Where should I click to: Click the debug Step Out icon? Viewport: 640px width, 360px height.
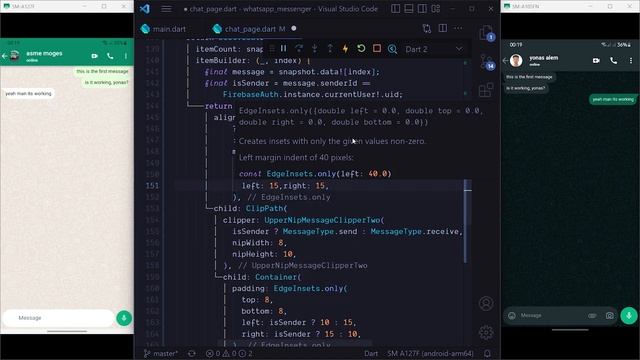[x=330, y=49]
